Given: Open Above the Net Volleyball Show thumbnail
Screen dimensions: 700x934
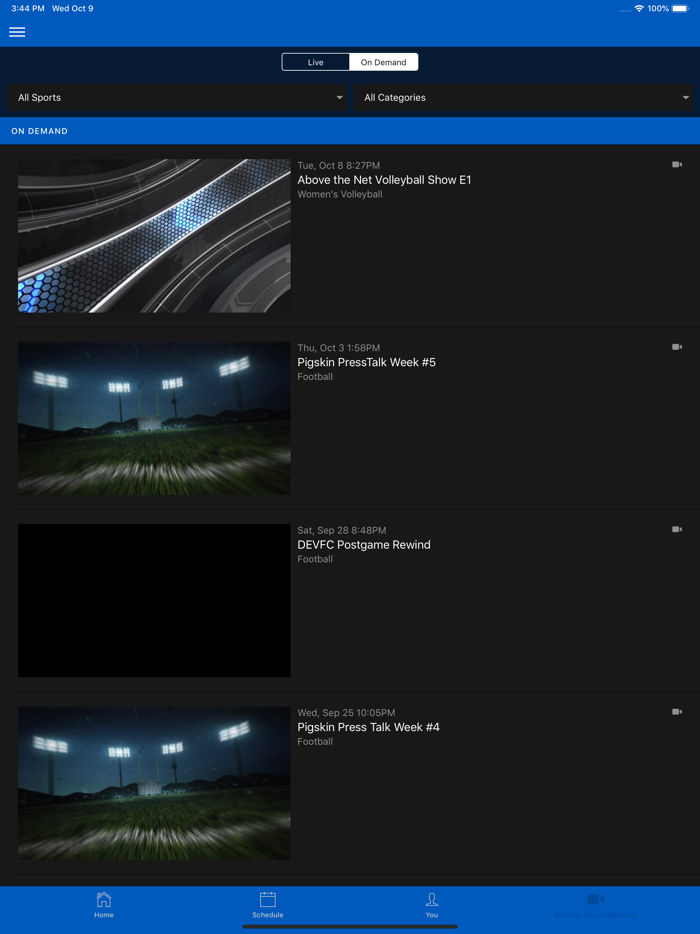Looking at the screenshot, I should click(154, 236).
